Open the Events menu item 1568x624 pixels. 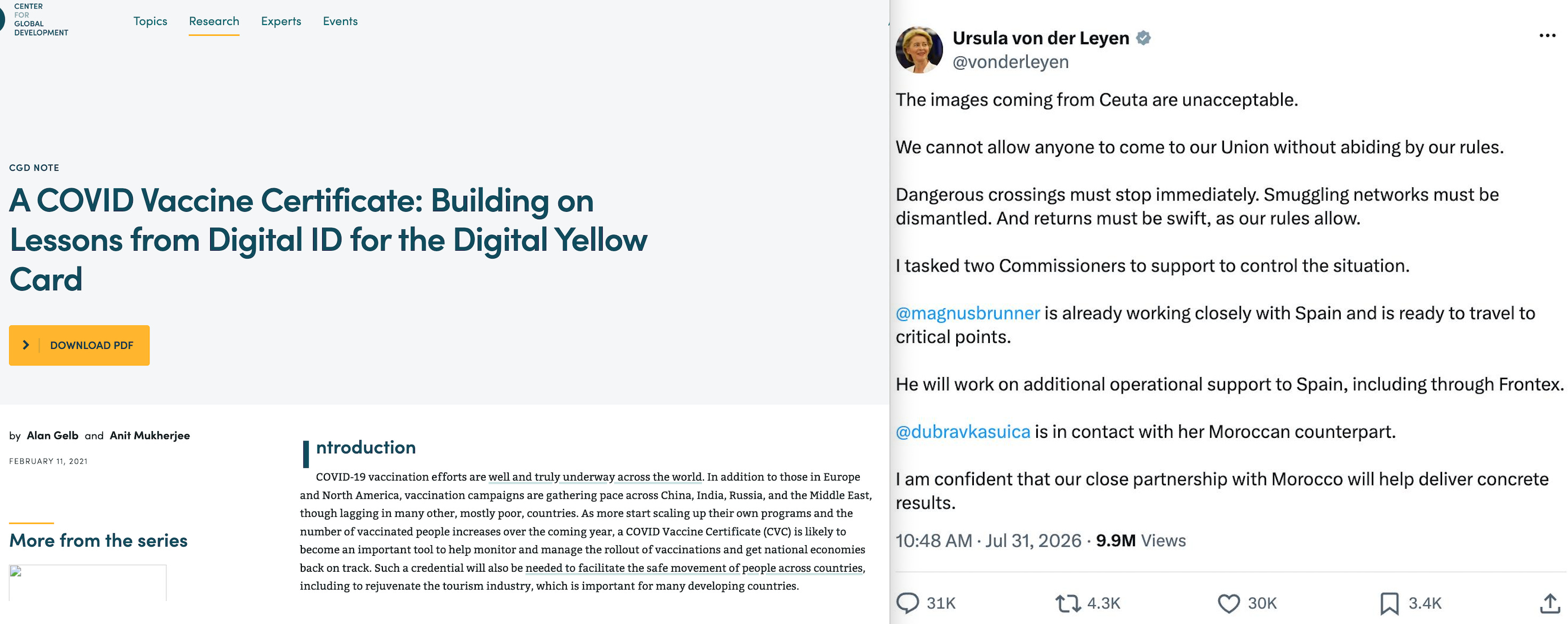pyautogui.click(x=340, y=21)
